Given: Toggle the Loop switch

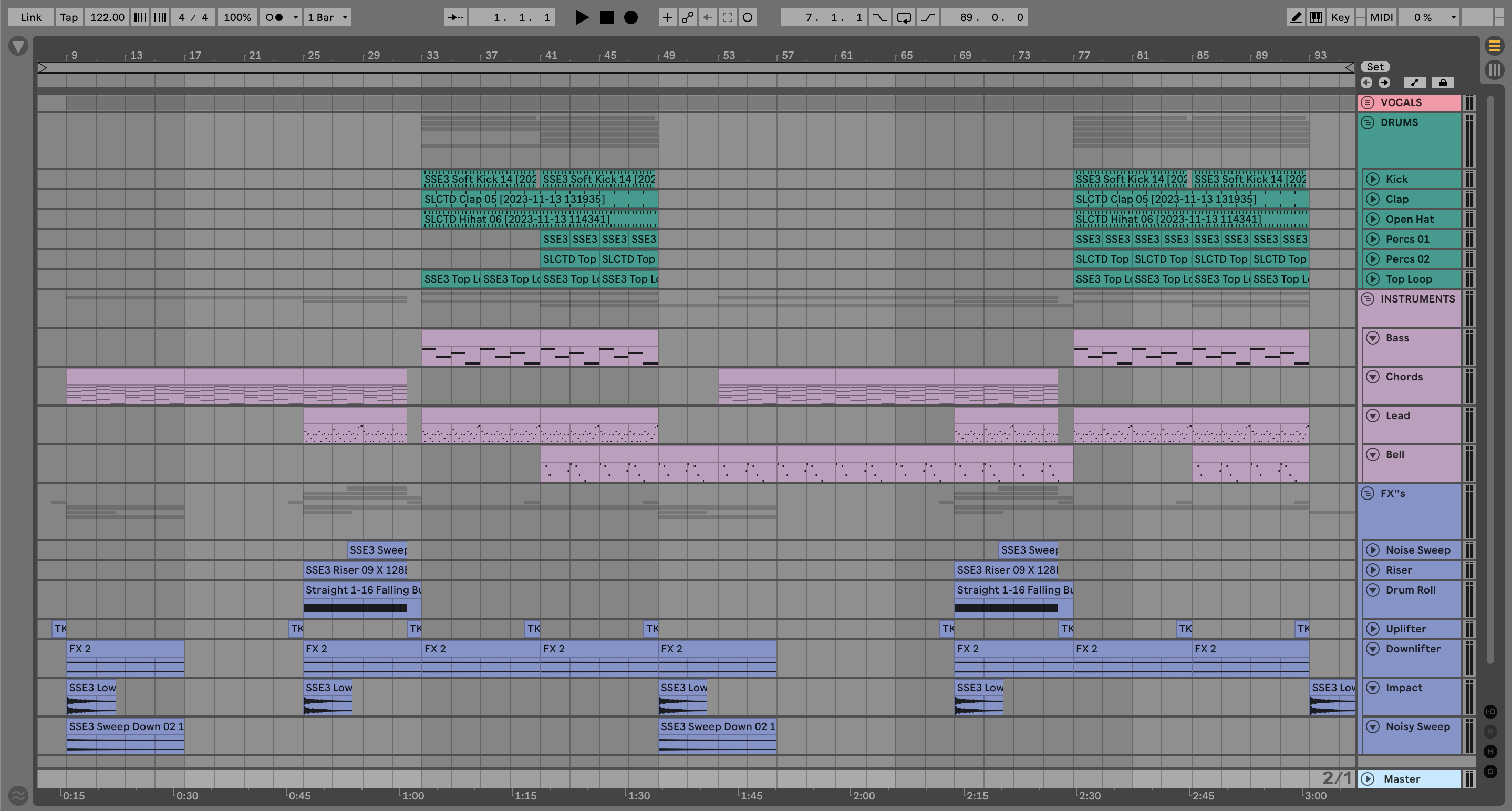Looking at the screenshot, I should tap(904, 17).
